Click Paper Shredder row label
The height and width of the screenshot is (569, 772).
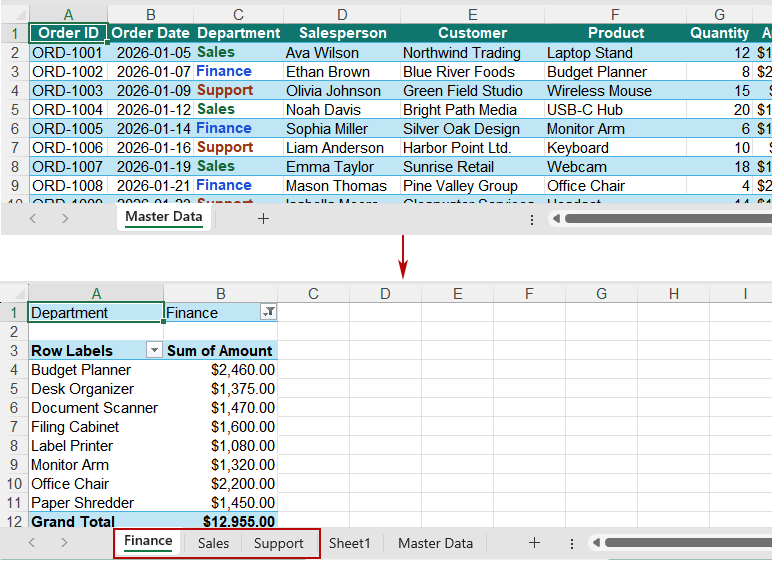[96, 503]
